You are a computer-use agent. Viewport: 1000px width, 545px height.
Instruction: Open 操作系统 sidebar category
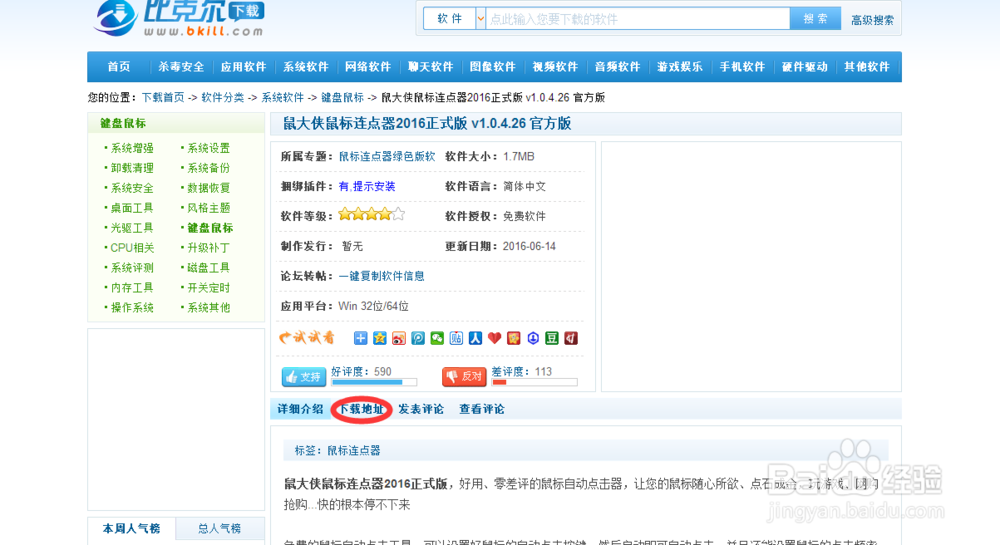pos(132,307)
